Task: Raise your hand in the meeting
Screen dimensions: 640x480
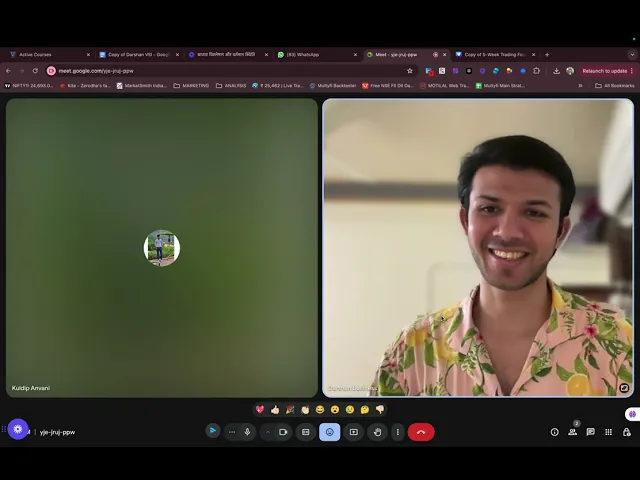Action: pos(378,432)
